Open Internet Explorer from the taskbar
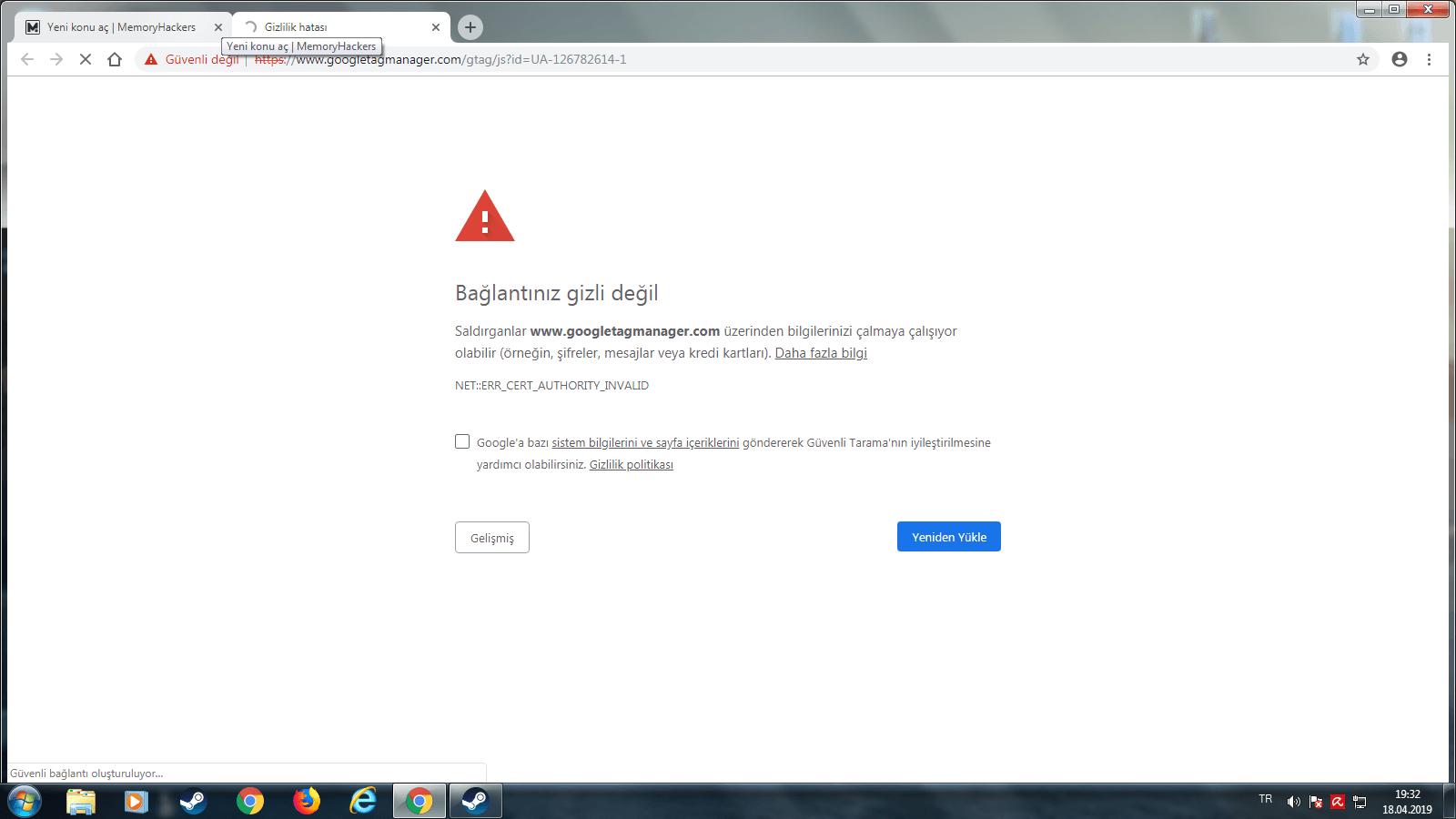Viewport: 1456px width, 819px height. point(363,802)
